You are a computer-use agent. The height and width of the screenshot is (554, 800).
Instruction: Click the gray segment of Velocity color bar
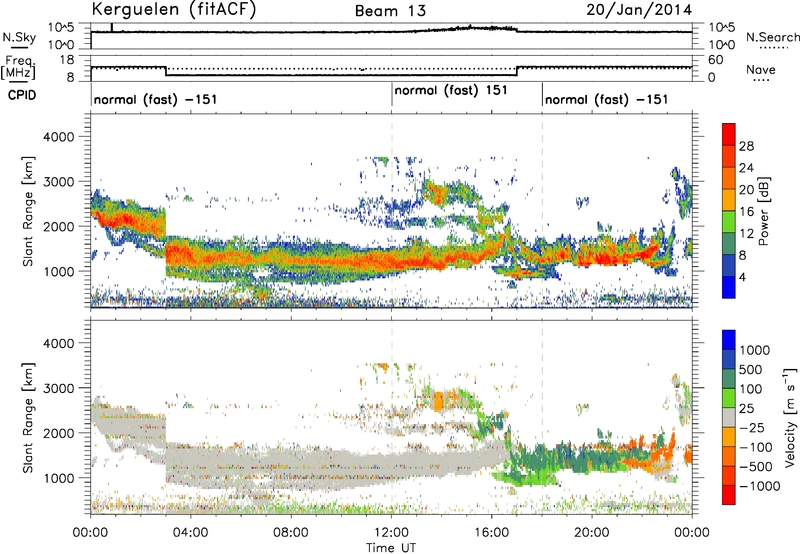tap(729, 417)
